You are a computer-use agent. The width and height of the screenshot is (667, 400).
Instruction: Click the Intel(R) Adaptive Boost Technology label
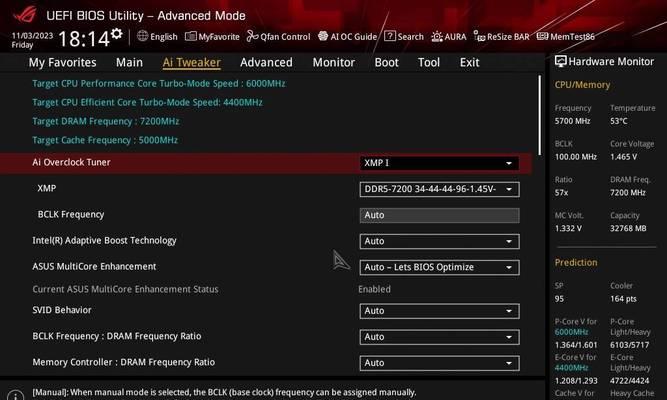pyautogui.click(x=105, y=241)
